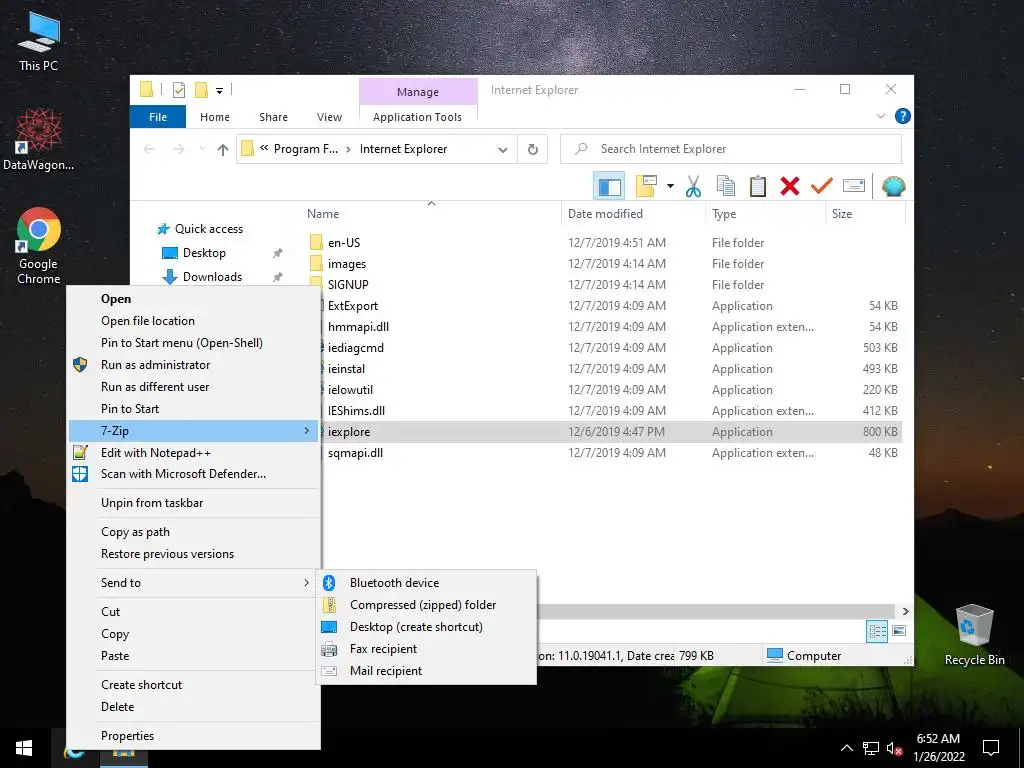
Task: Click the New folder icon in title bar
Action: (x=201, y=90)
